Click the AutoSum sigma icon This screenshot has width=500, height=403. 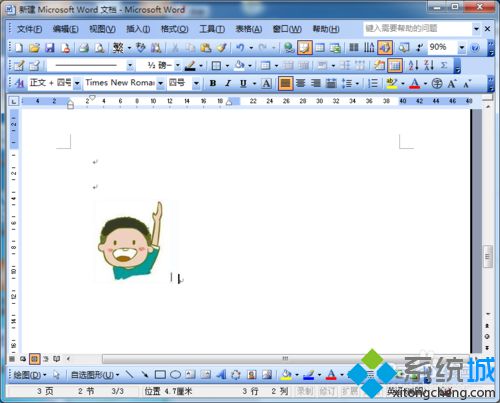(444, 65)
